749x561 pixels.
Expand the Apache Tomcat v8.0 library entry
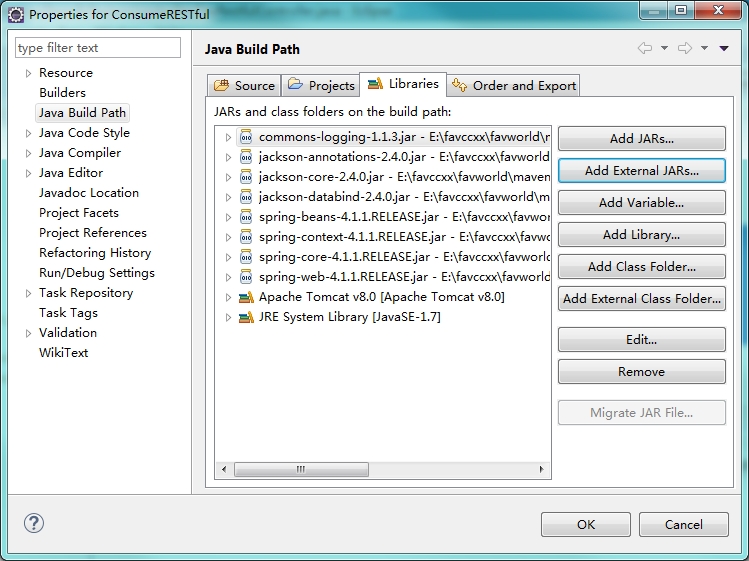pyautogui.click(x=228, y=297)
